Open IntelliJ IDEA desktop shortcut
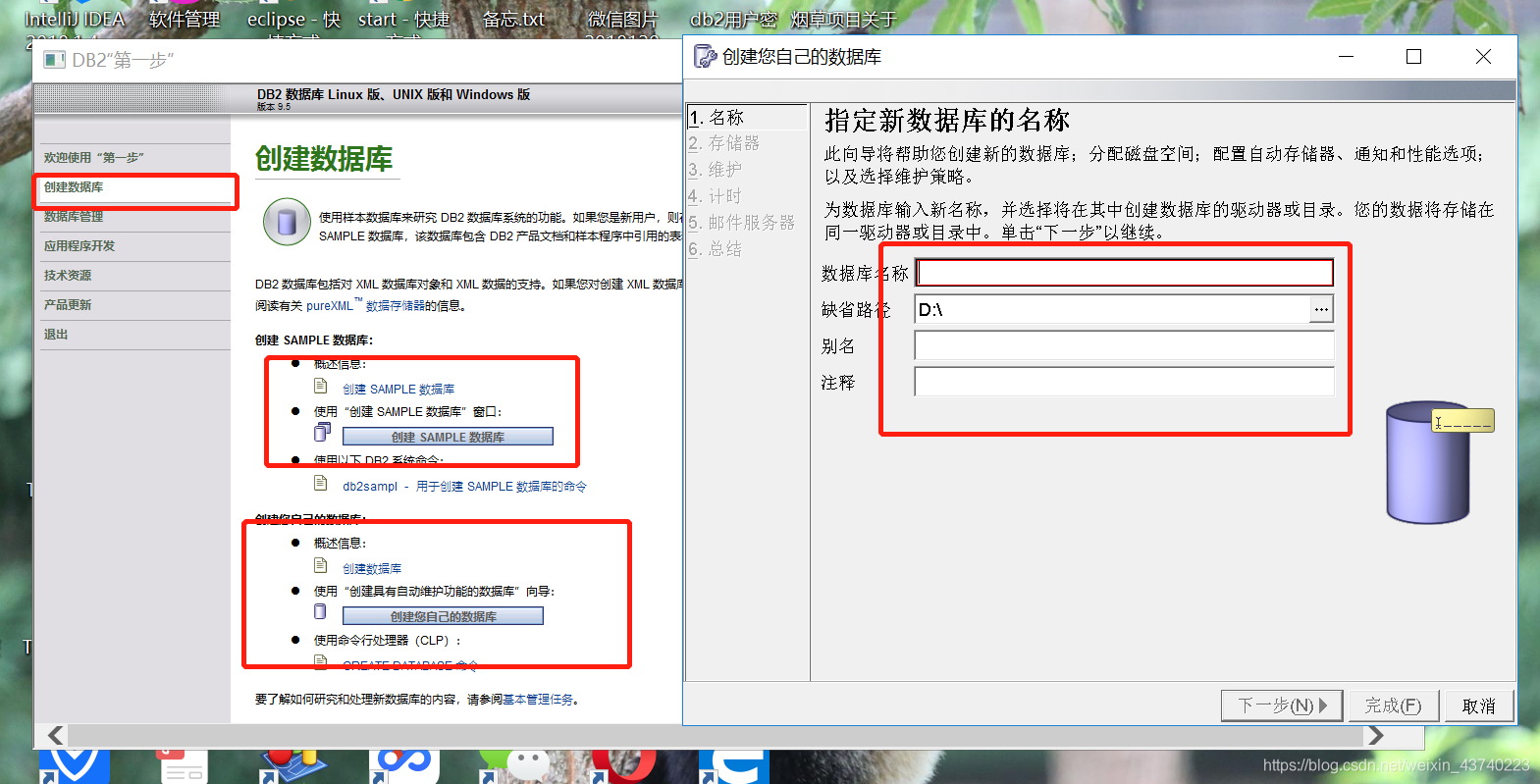The image size is (1540, 784). [75, 20]
